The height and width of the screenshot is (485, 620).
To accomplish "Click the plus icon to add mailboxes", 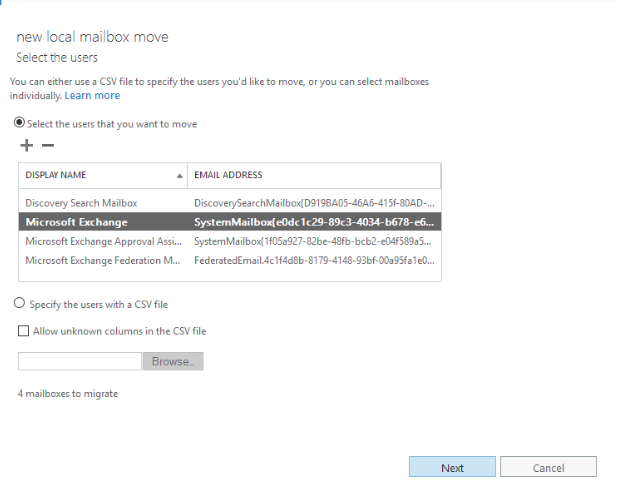I will [26, 145].
